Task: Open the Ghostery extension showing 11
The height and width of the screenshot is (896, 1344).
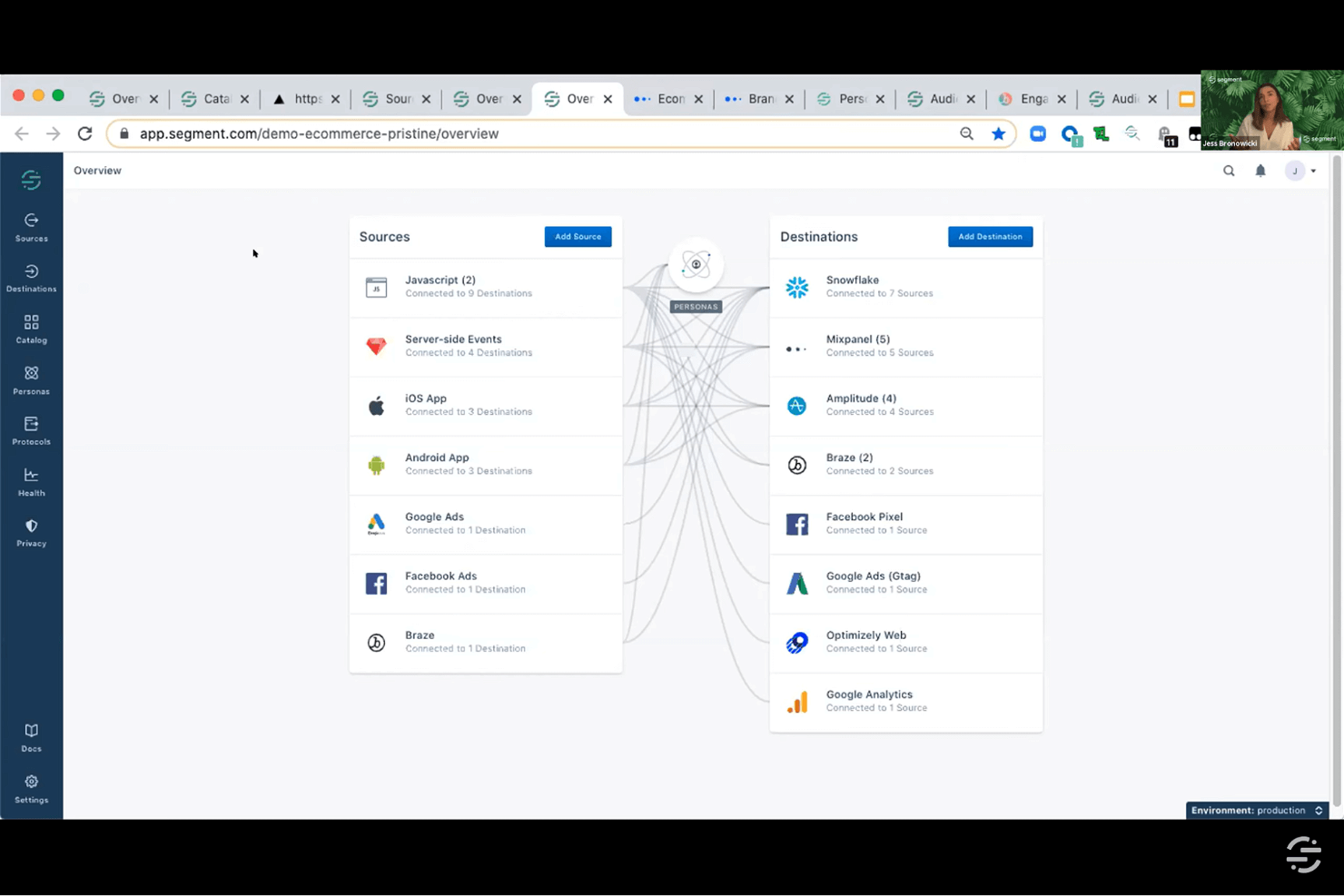Action: (x=1166, y=136)
